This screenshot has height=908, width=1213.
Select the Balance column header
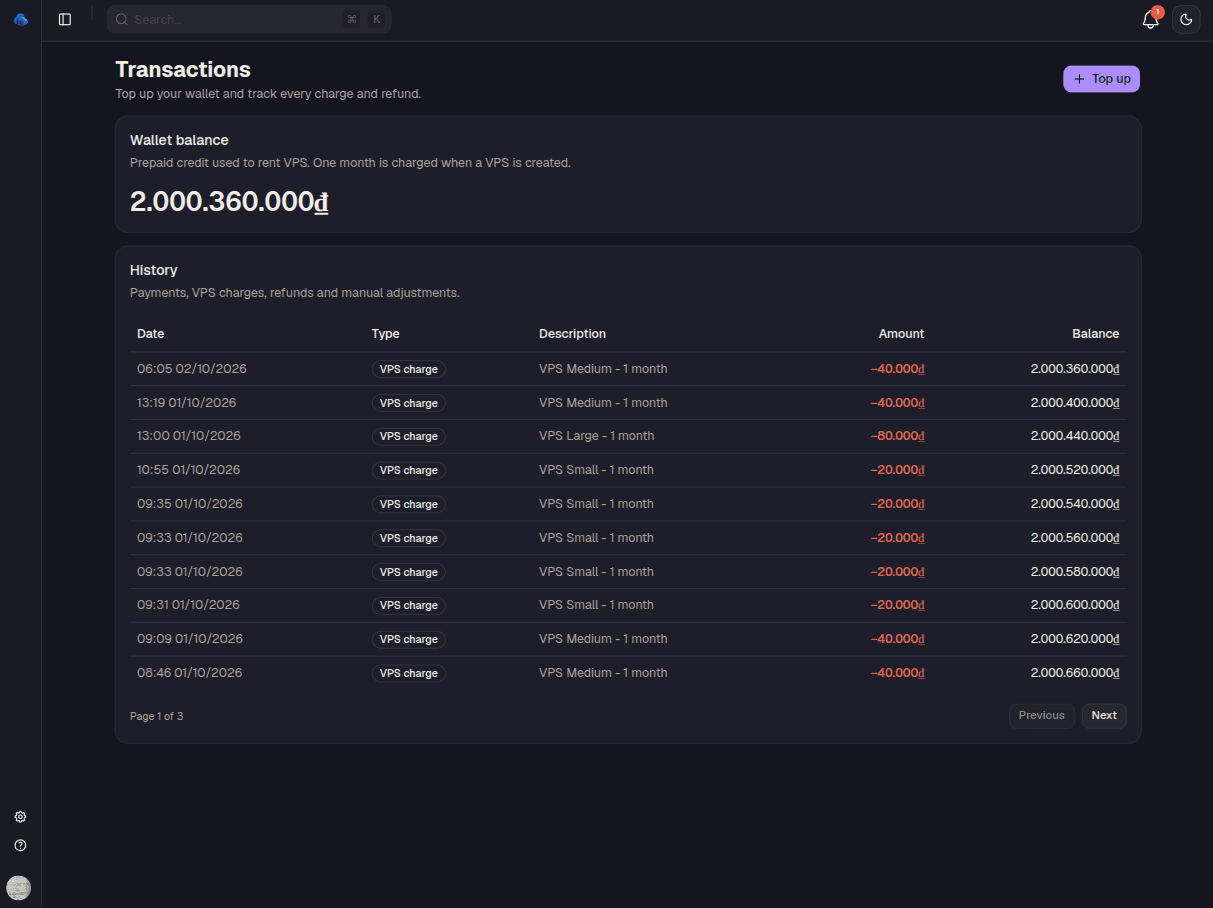point(1096,334)
